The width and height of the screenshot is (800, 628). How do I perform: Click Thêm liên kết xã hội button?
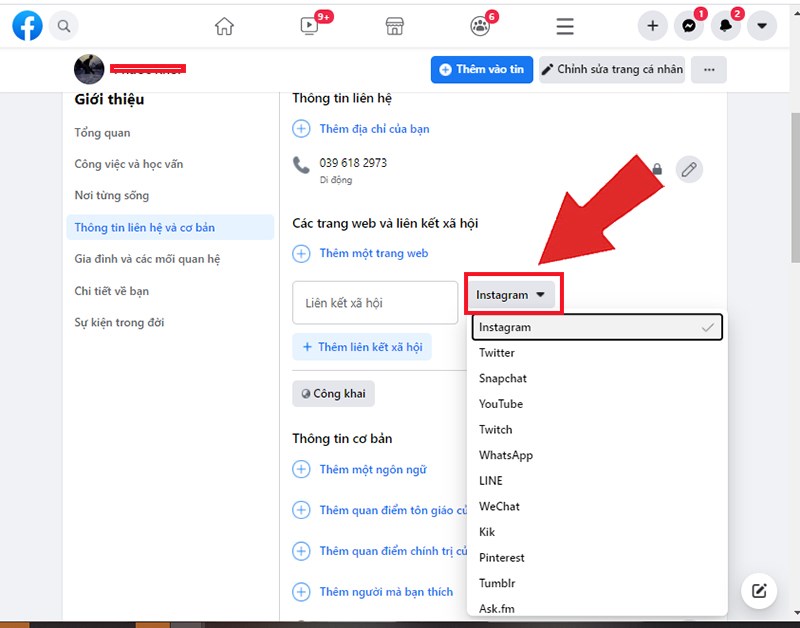[x=362, y=347]
